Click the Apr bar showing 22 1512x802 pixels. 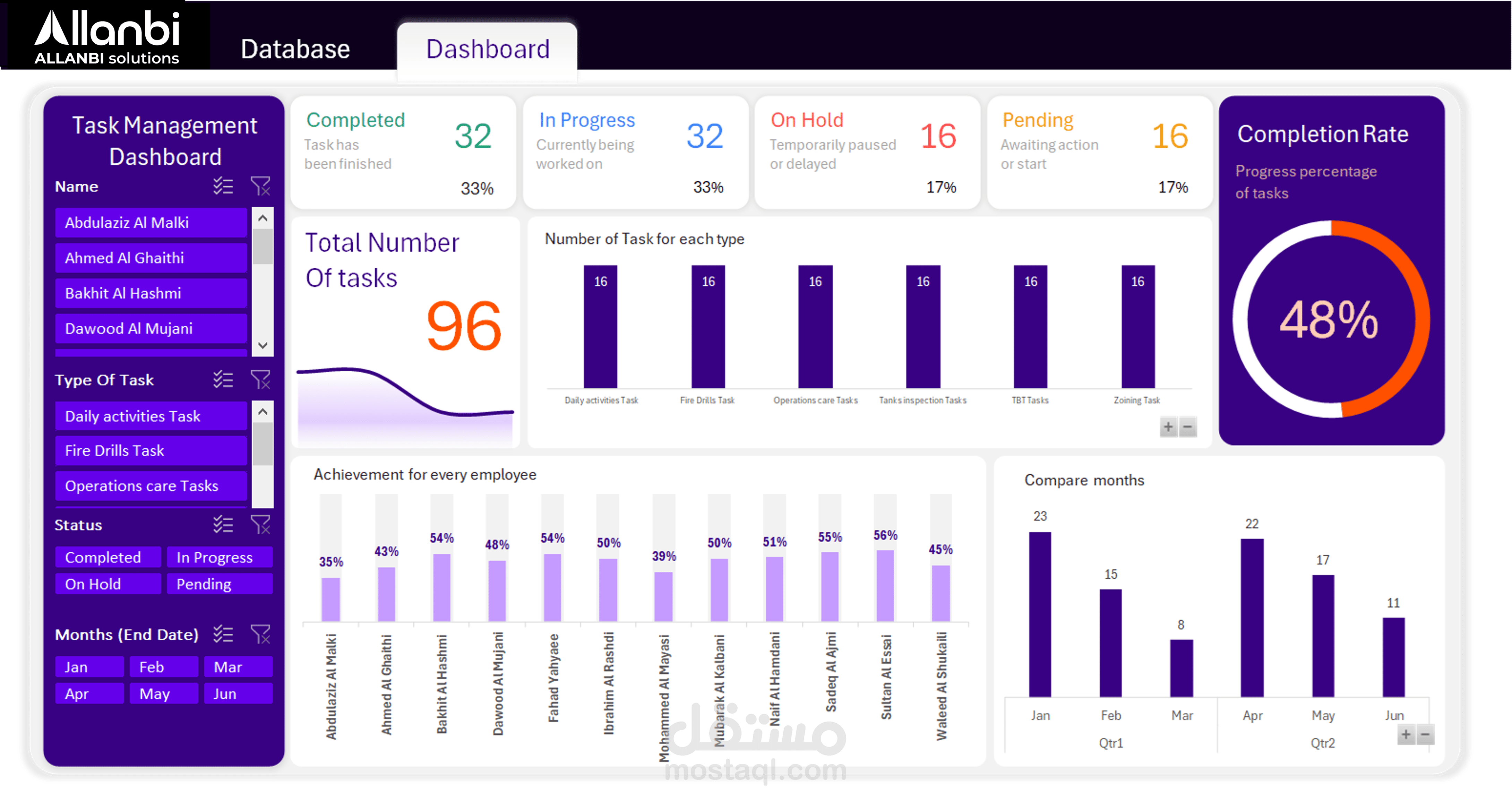coord(1252,618)
